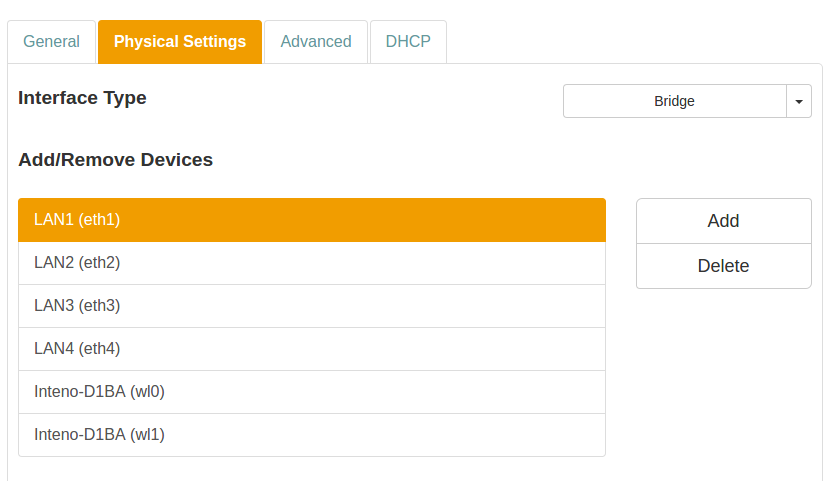Open the Bridge interface type dropdown
Image resolution: width=827 pixels, height=481 pixels.
click(675, 101)
